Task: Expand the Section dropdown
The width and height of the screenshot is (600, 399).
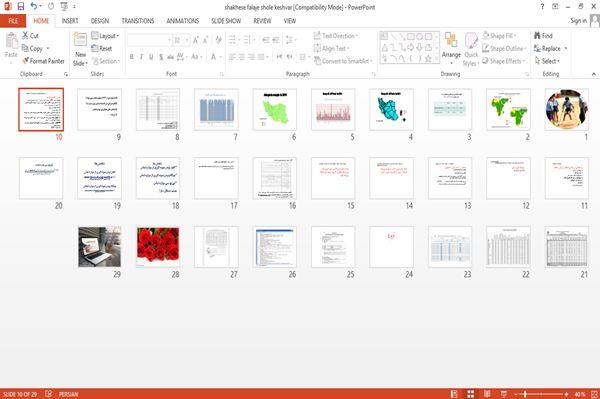Action: (x=106, y=61)
